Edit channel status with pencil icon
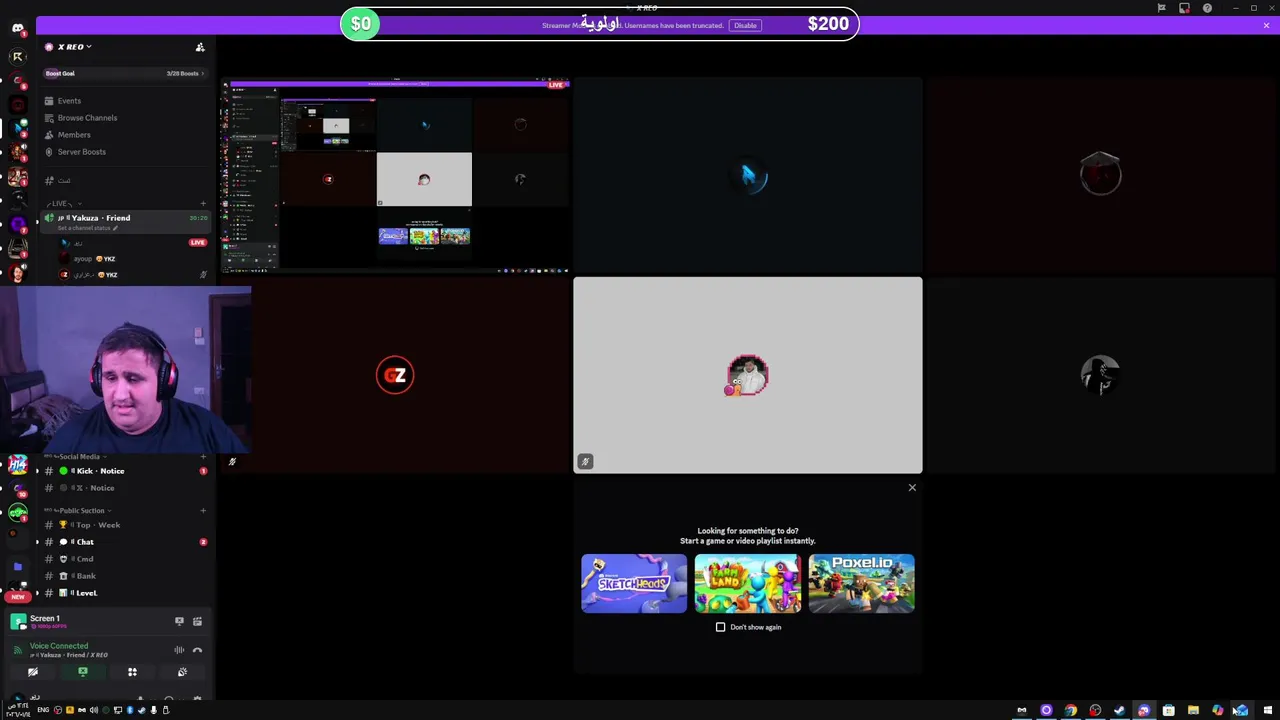Viewport: 1280px width, 720px height. click(x=115, y=228)
